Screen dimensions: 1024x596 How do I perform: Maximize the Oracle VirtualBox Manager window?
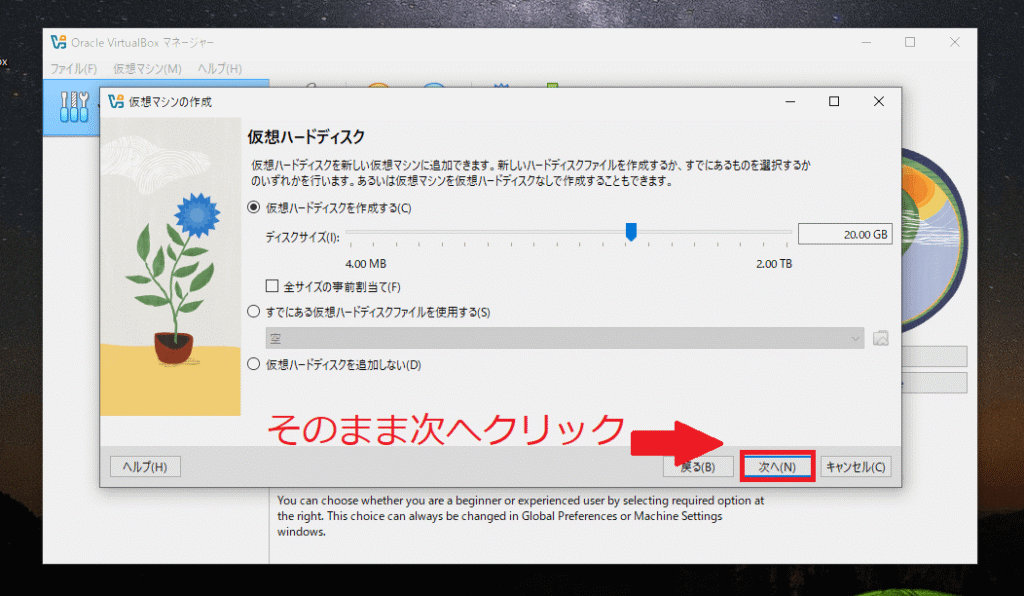coord(910,42)
